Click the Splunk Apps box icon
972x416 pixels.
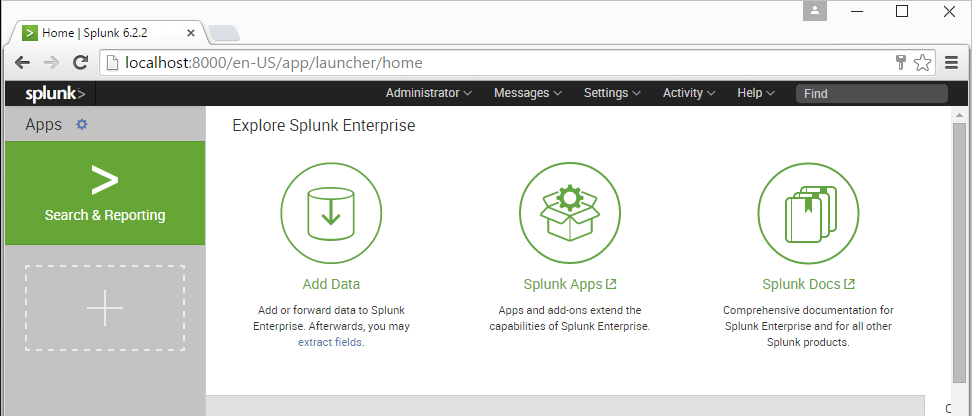[569, 213]
